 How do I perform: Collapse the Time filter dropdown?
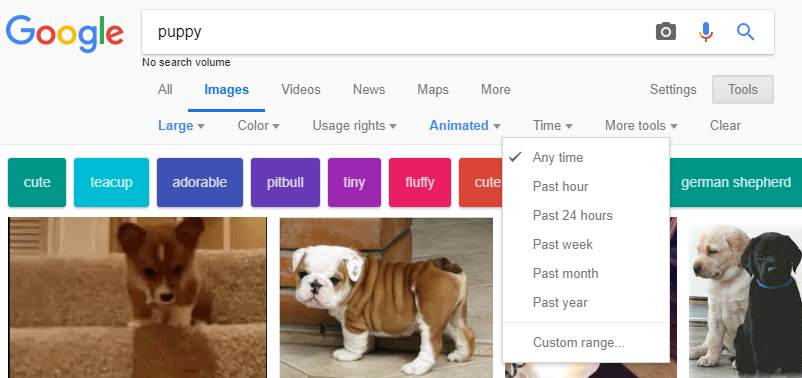pos(552,125)
